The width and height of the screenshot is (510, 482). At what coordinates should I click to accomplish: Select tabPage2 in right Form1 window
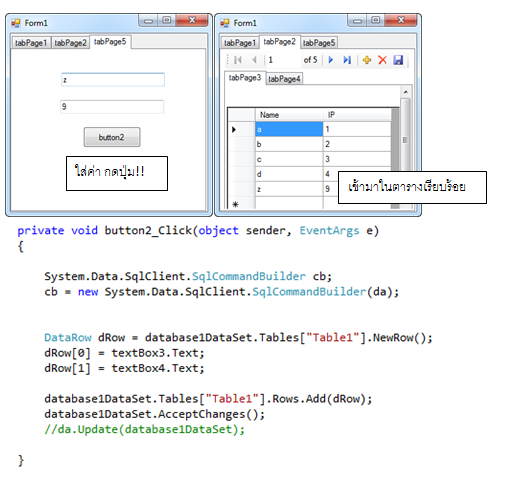(x=280, y=42)
